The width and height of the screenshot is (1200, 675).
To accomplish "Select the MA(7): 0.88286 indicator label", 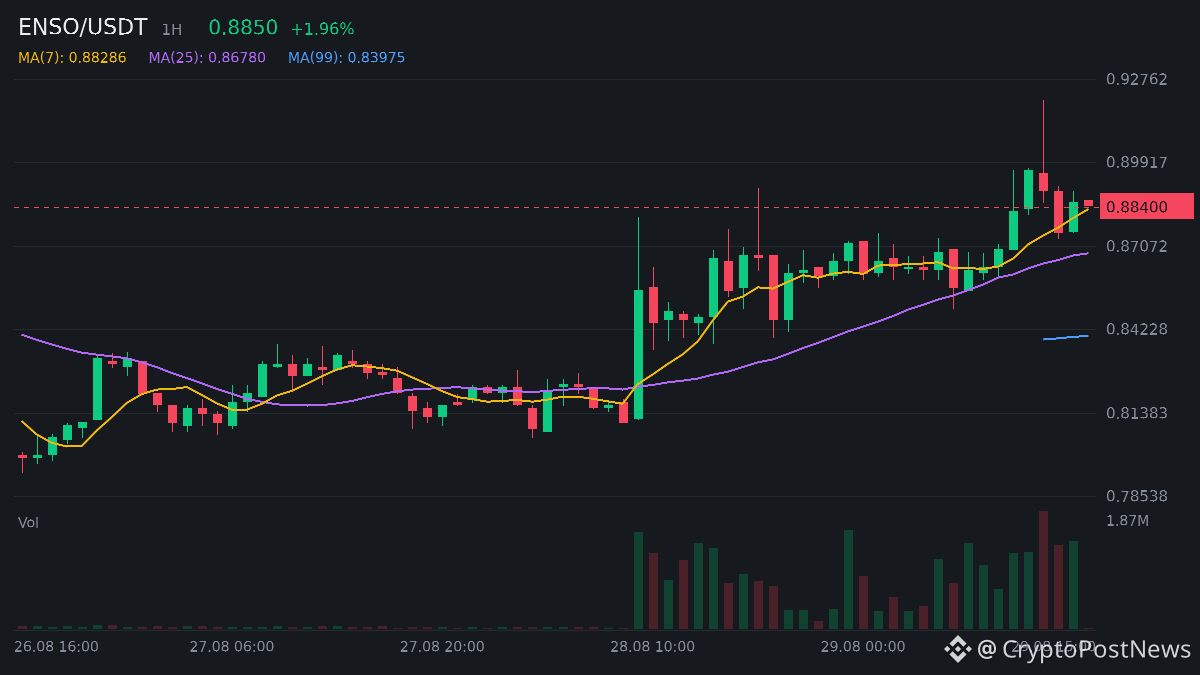I will pos(72,58).
